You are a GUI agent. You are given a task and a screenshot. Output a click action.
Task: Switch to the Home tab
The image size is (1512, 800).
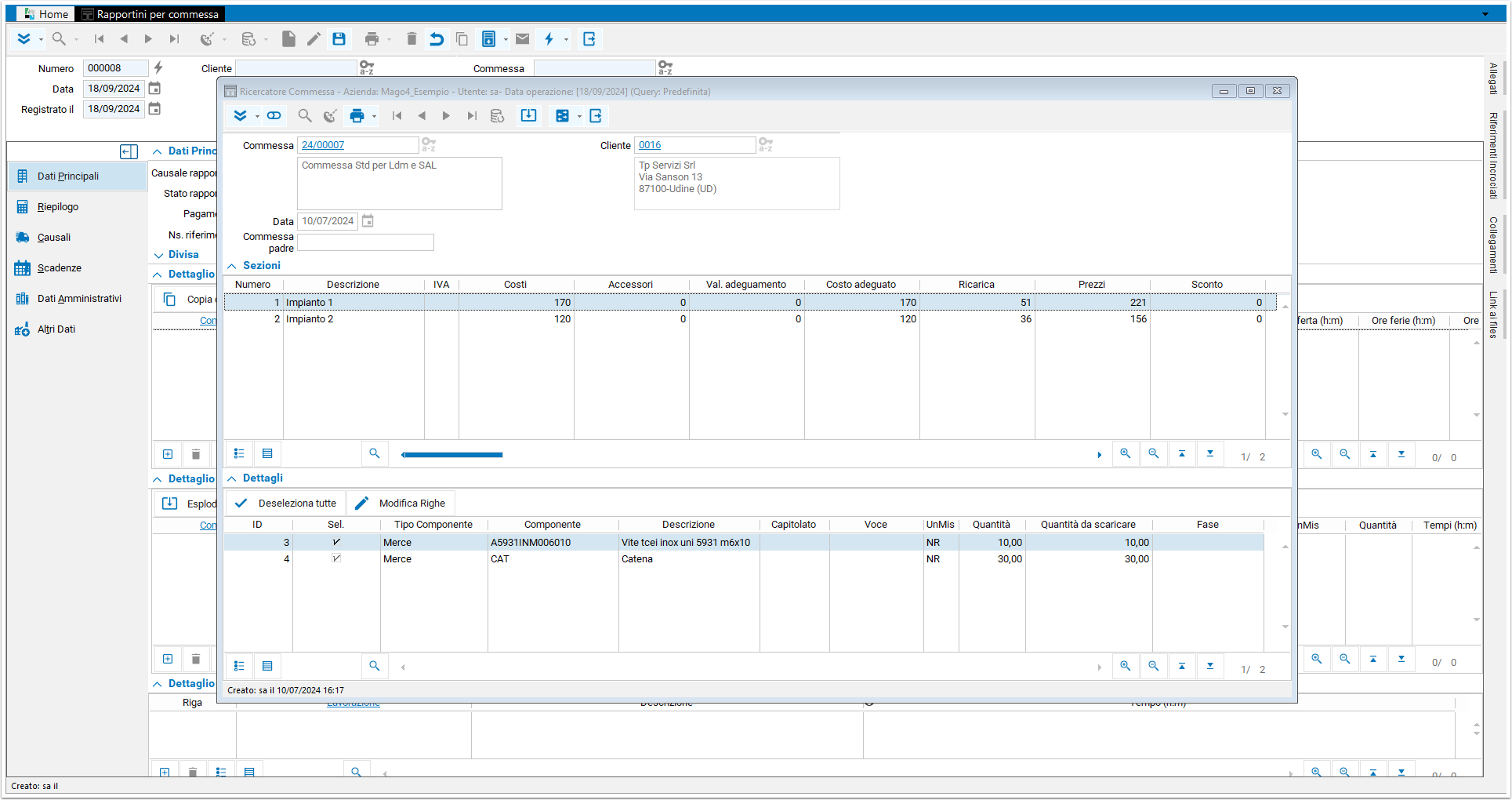[x=46, y=14]
